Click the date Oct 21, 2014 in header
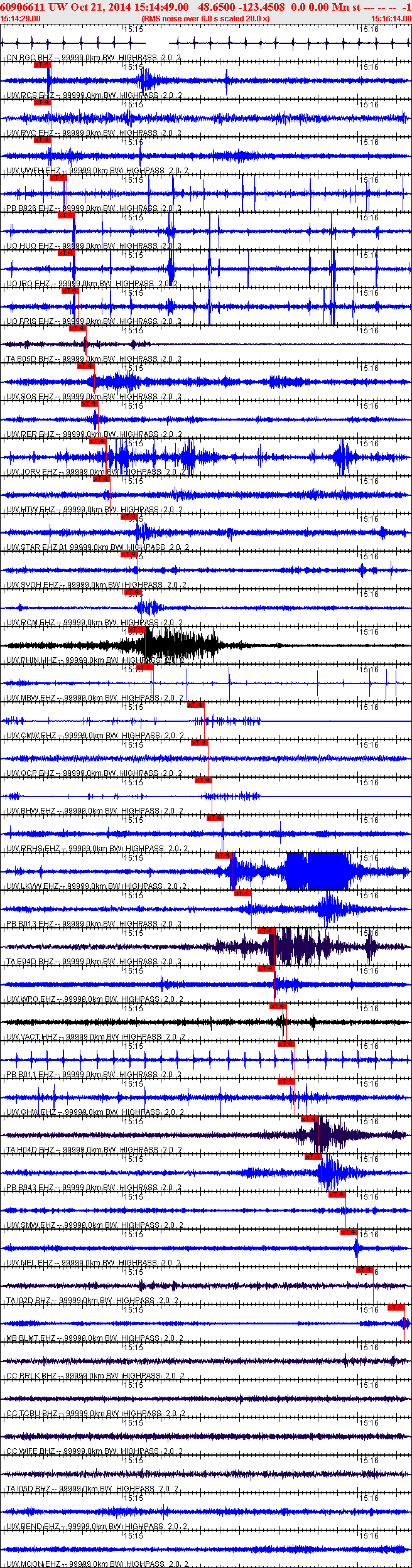 point(100,7)
